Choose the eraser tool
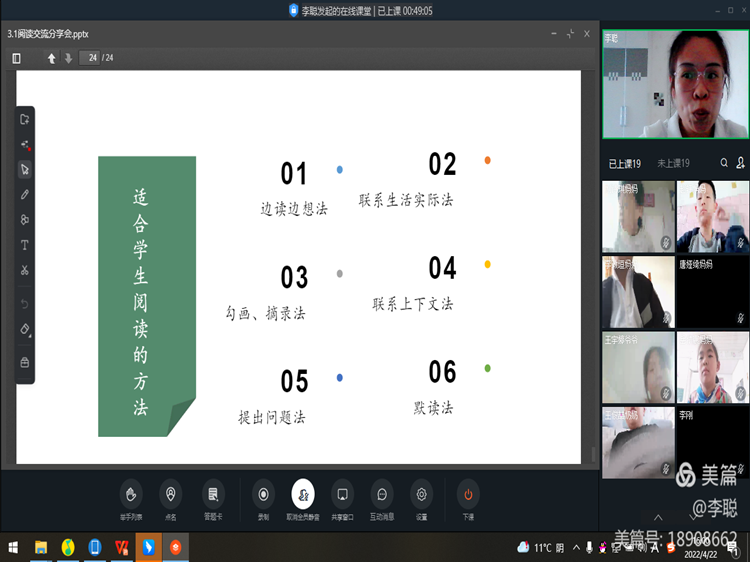 pos(25,329)
